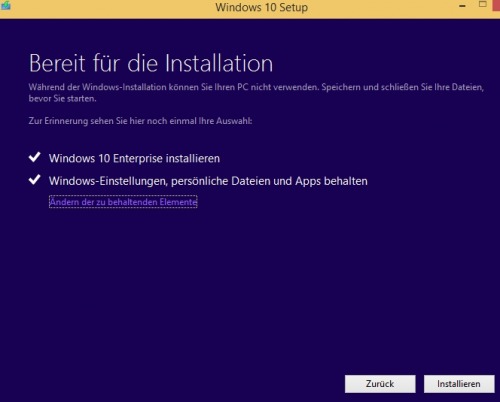500x402 pixels.
Task: Click the 'Zur Erinnerung sehen Sie' reminder line
Action: [x=140, y=121]
